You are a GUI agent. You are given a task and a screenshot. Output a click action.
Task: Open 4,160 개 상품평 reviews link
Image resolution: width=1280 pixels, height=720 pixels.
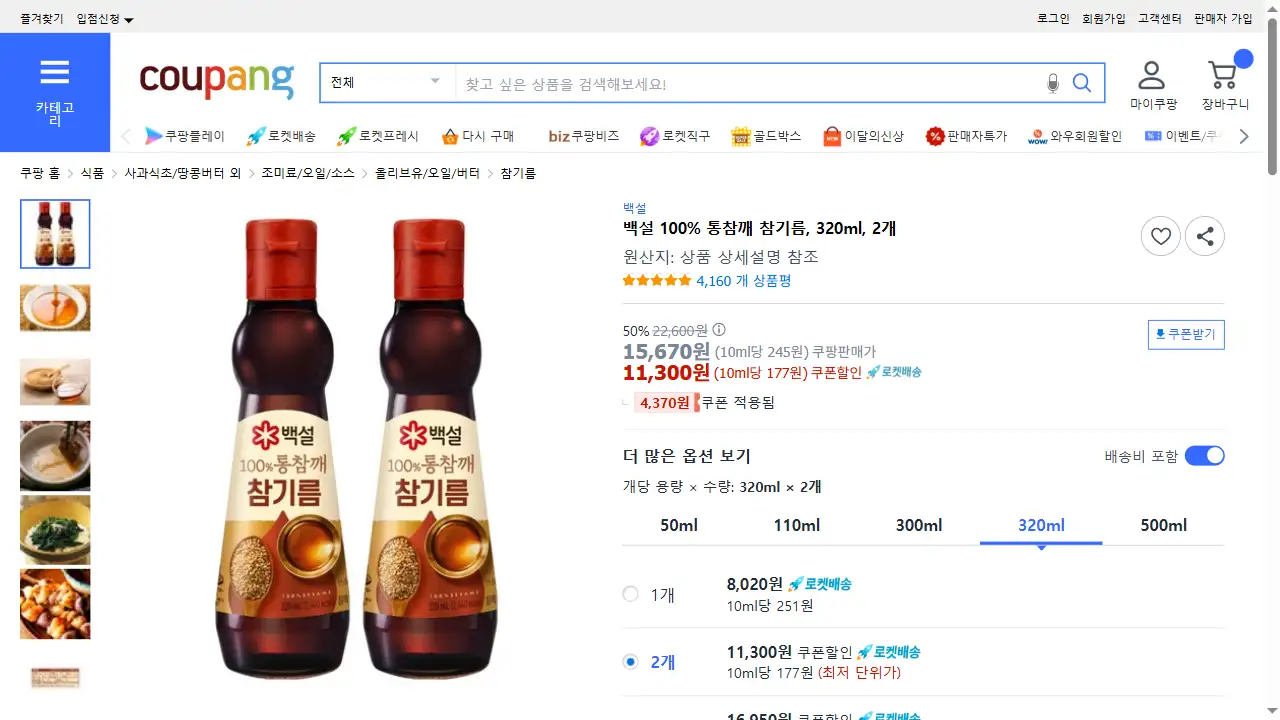pyautogui.click(x=744, y=281)
